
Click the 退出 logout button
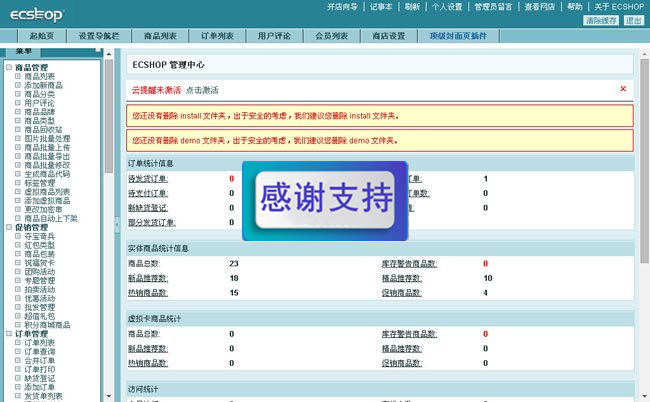[633, 20]
